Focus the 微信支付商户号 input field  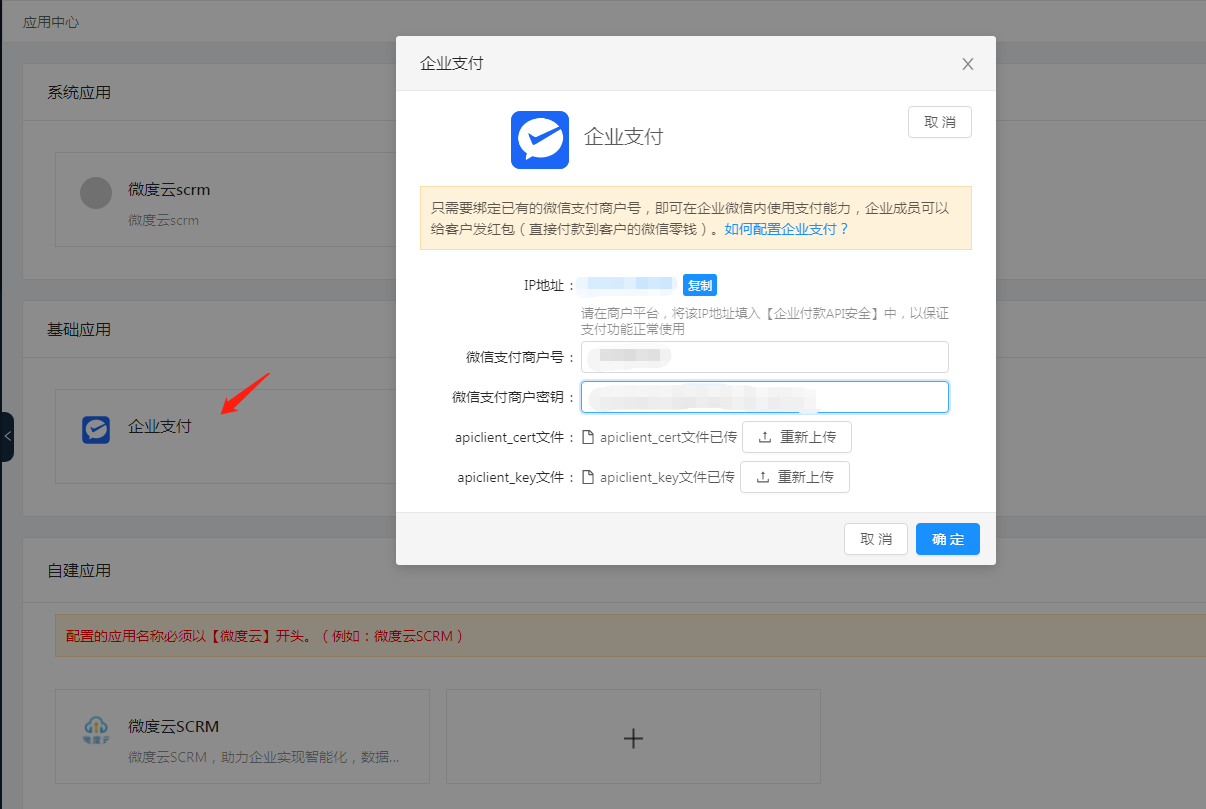click(765, 357)
